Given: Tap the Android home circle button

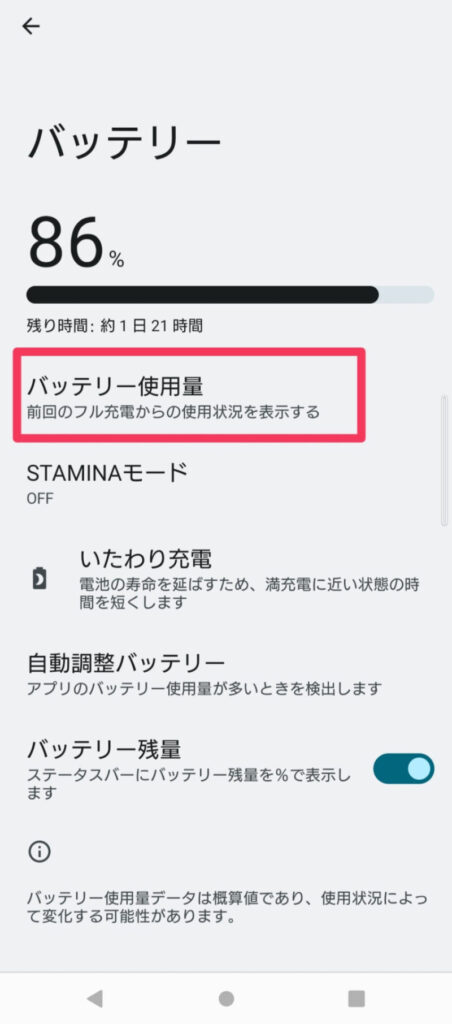Looking at the screenshot, I should pyautogui.click(x=226, y=998).
